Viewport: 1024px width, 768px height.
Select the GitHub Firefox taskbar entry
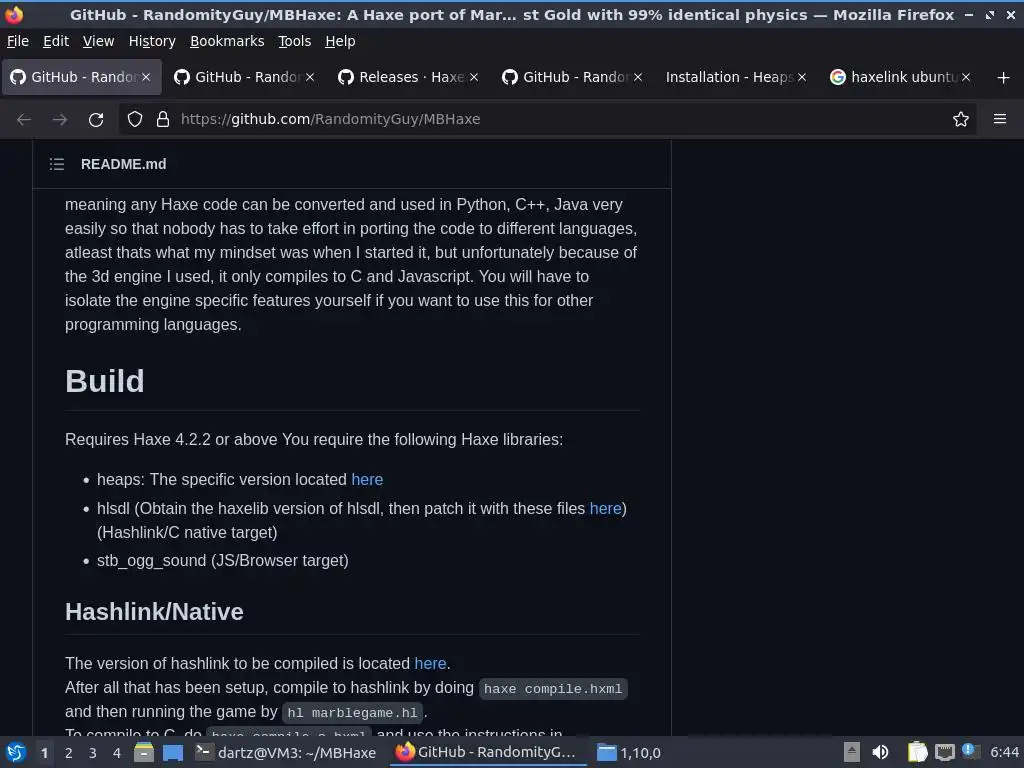487,752
